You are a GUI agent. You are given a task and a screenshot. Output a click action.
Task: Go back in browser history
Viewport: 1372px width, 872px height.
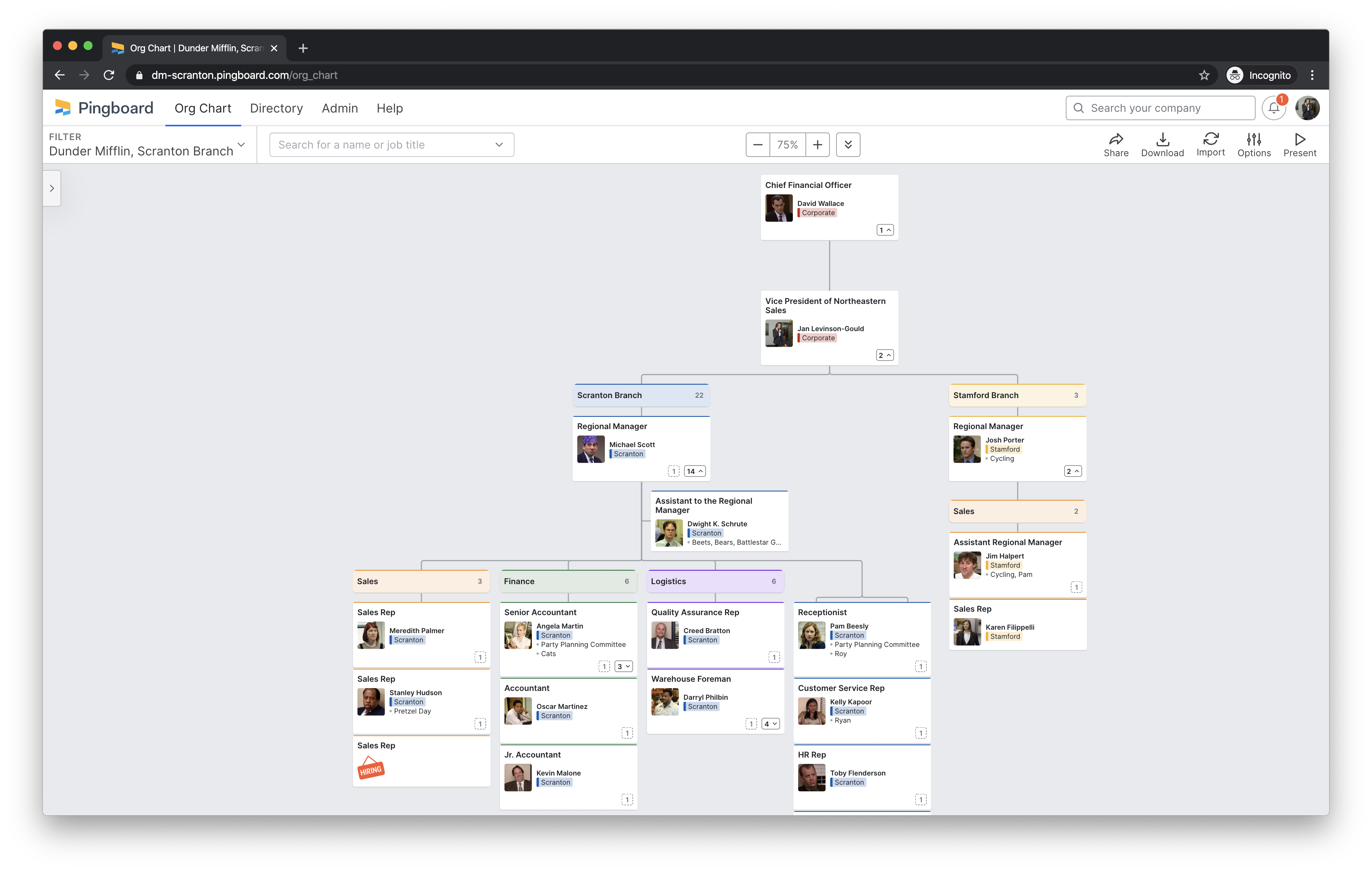point(60,75)
